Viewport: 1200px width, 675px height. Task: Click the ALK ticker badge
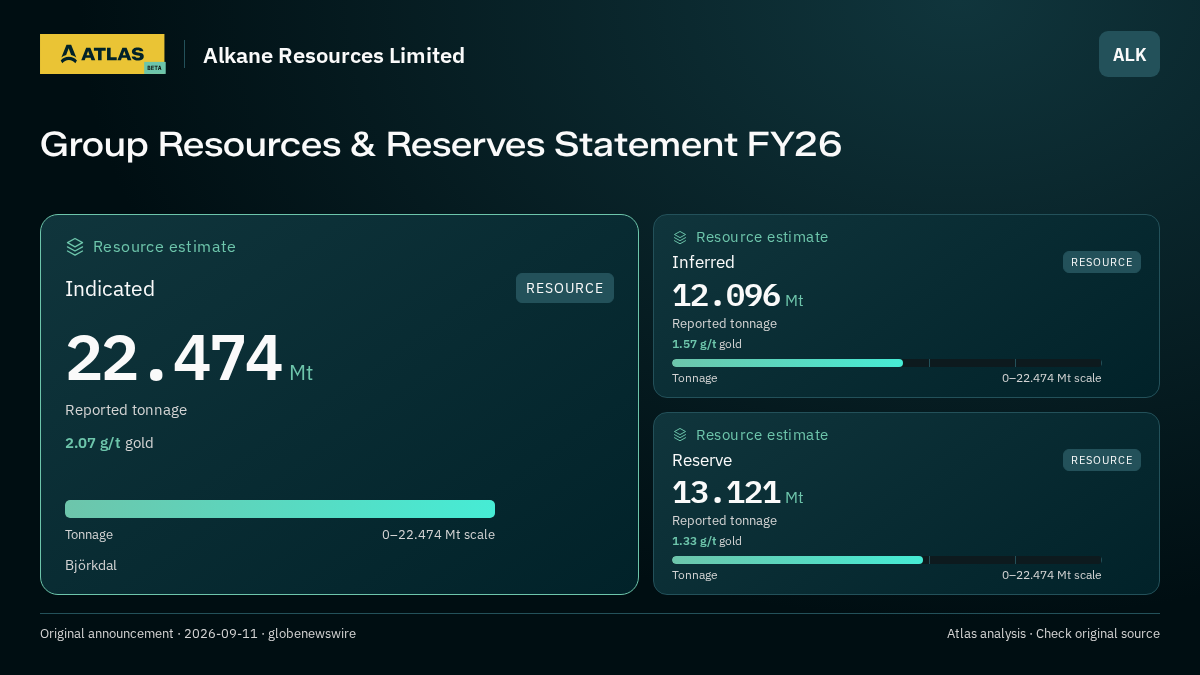[x=1129, y=54]
